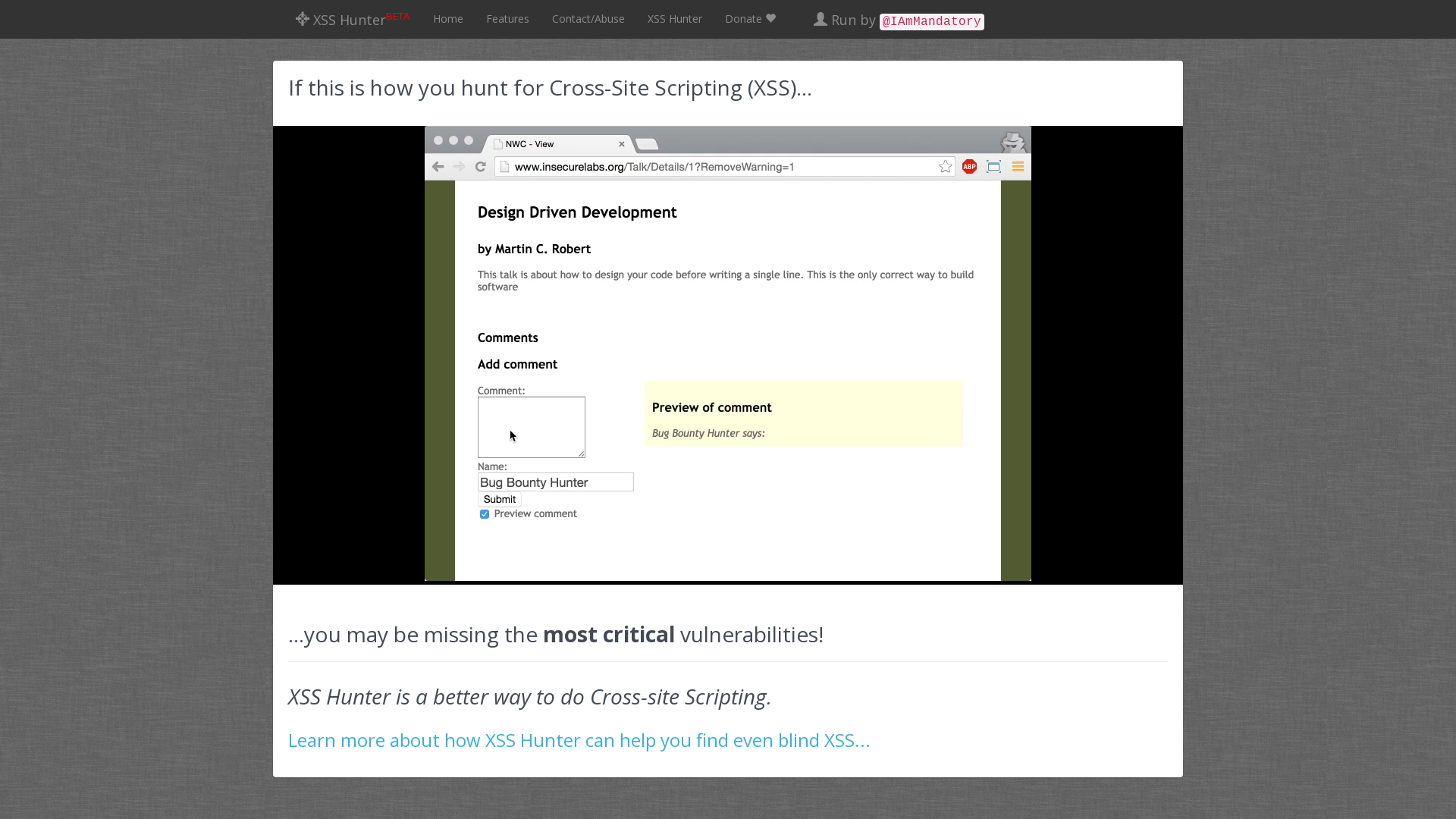The image size is (1456, 819).
Task: Click the page icon on the NWC tab
Action: 498,144
